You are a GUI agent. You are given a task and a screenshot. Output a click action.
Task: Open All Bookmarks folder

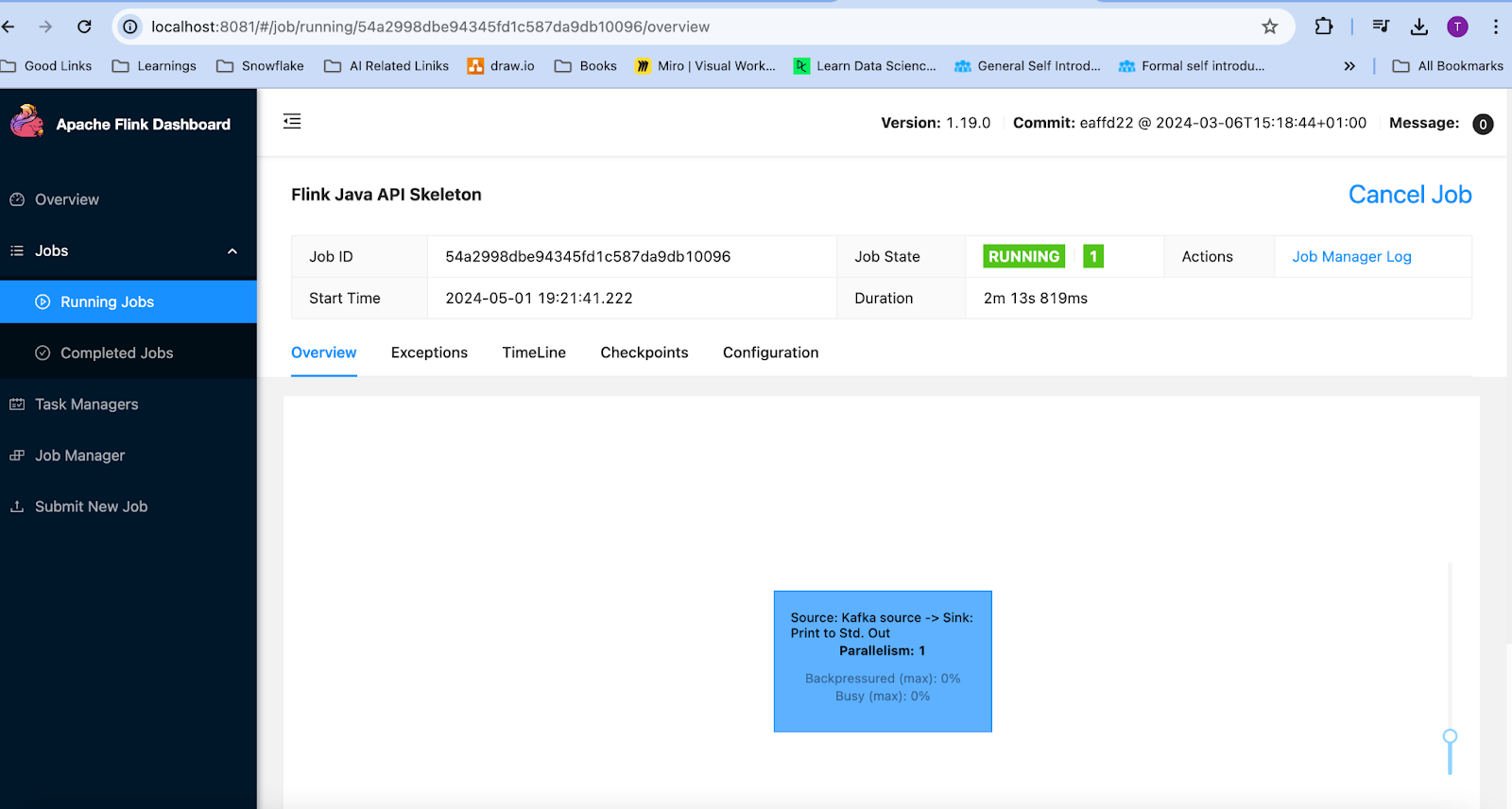(x=1448, y=66)
